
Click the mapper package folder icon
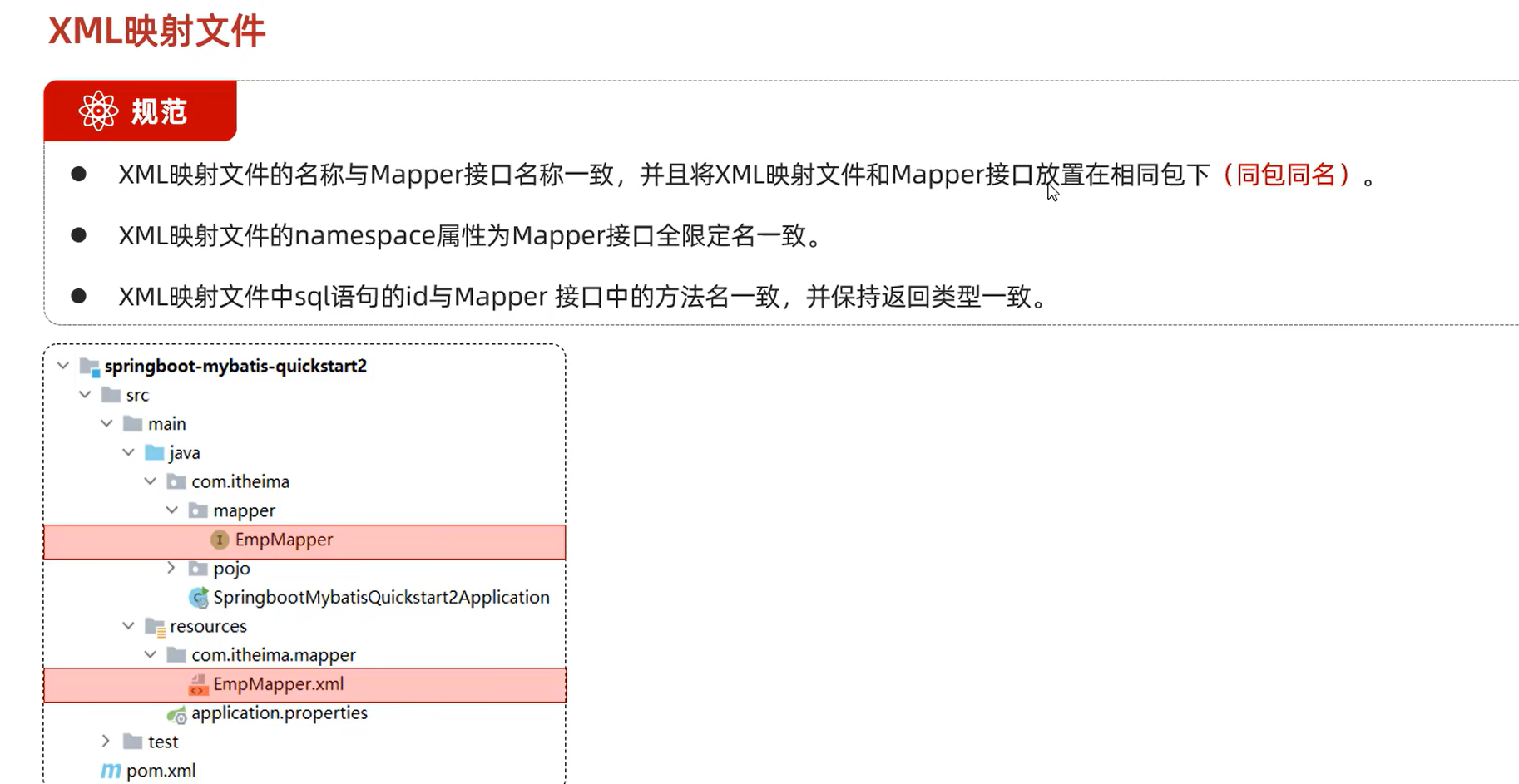tap(198, 510)
